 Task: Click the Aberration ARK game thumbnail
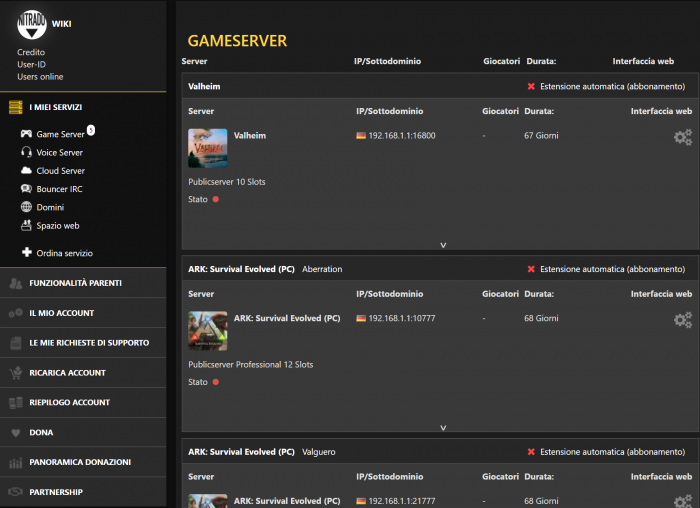tap(208, 331)
